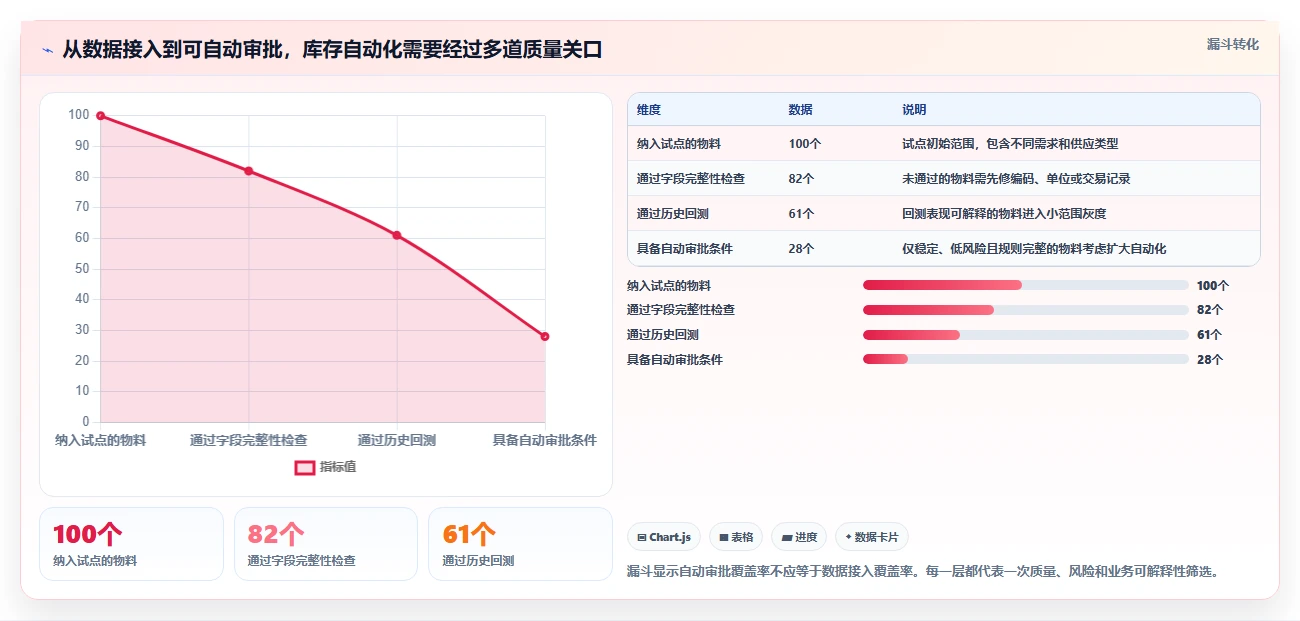The width and height of the screenshot is (1300, 621).
Task: Click footer note starting 漏斗显示自动审批覆盖率
Action: pyautogui.click(x=922, y=572)
